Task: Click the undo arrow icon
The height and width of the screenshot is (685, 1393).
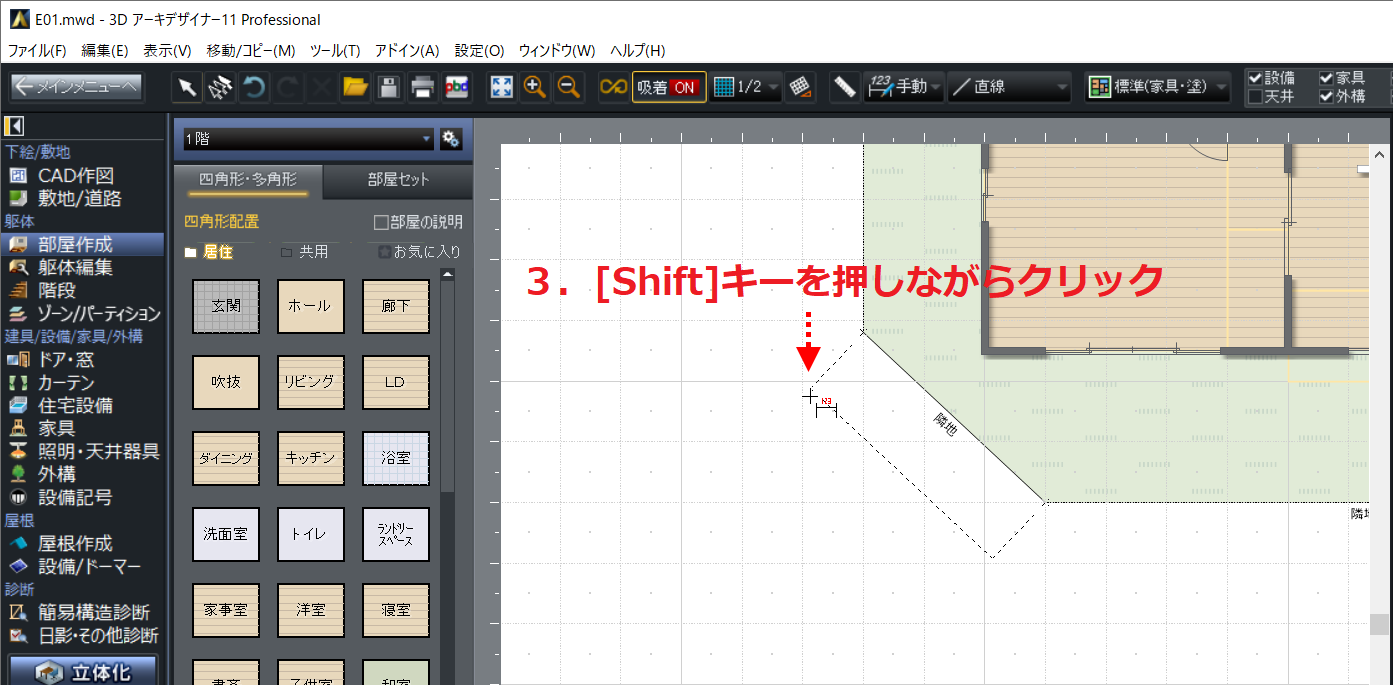Action: pos(254,87)
